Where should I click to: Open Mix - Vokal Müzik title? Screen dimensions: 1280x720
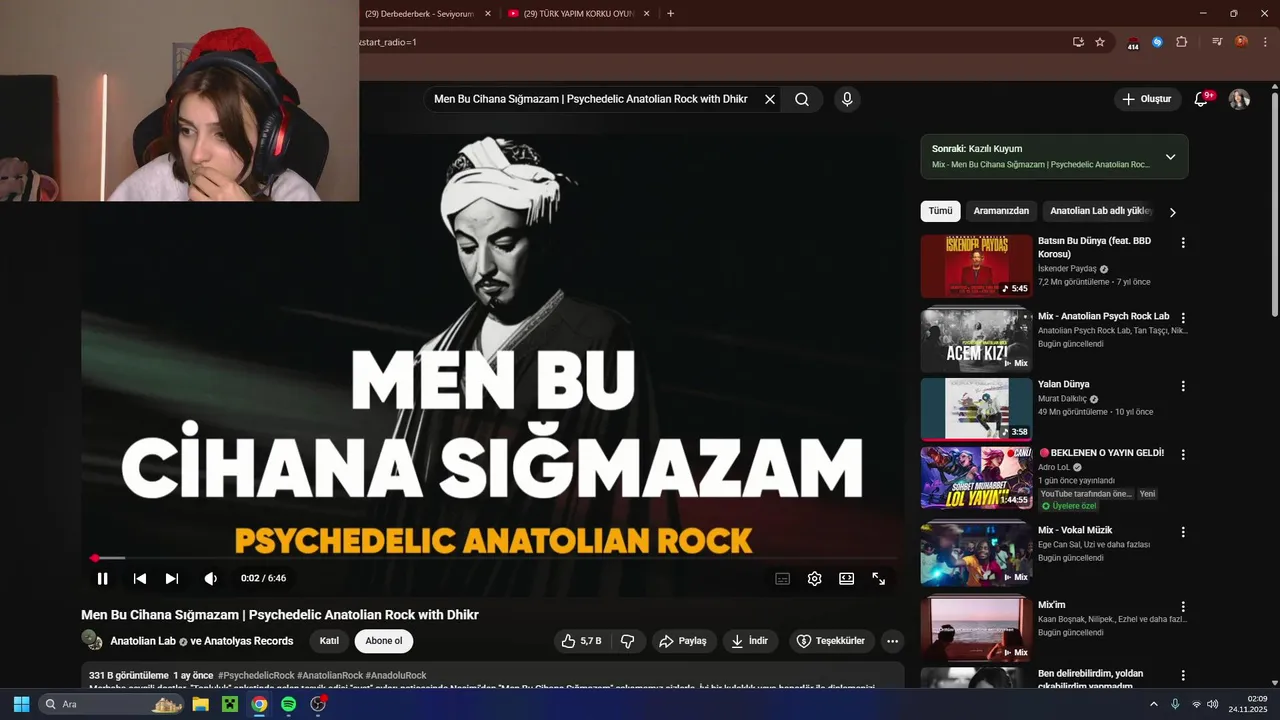pos(1075,530)
